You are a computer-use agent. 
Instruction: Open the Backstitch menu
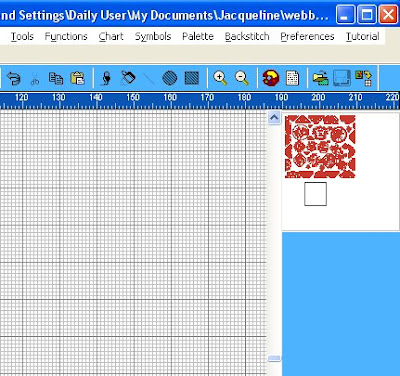(x=247, y=36)
